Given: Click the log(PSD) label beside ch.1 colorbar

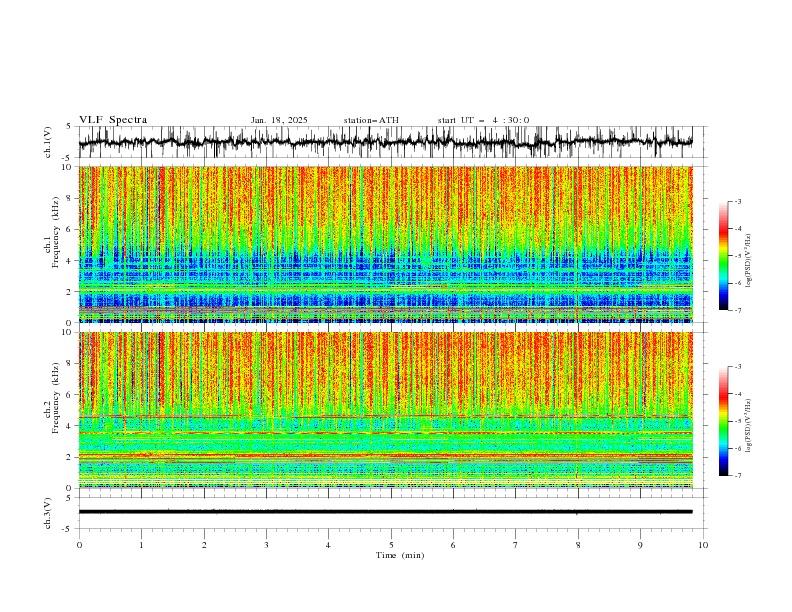Looking at the screenshot, I should 748,261.
